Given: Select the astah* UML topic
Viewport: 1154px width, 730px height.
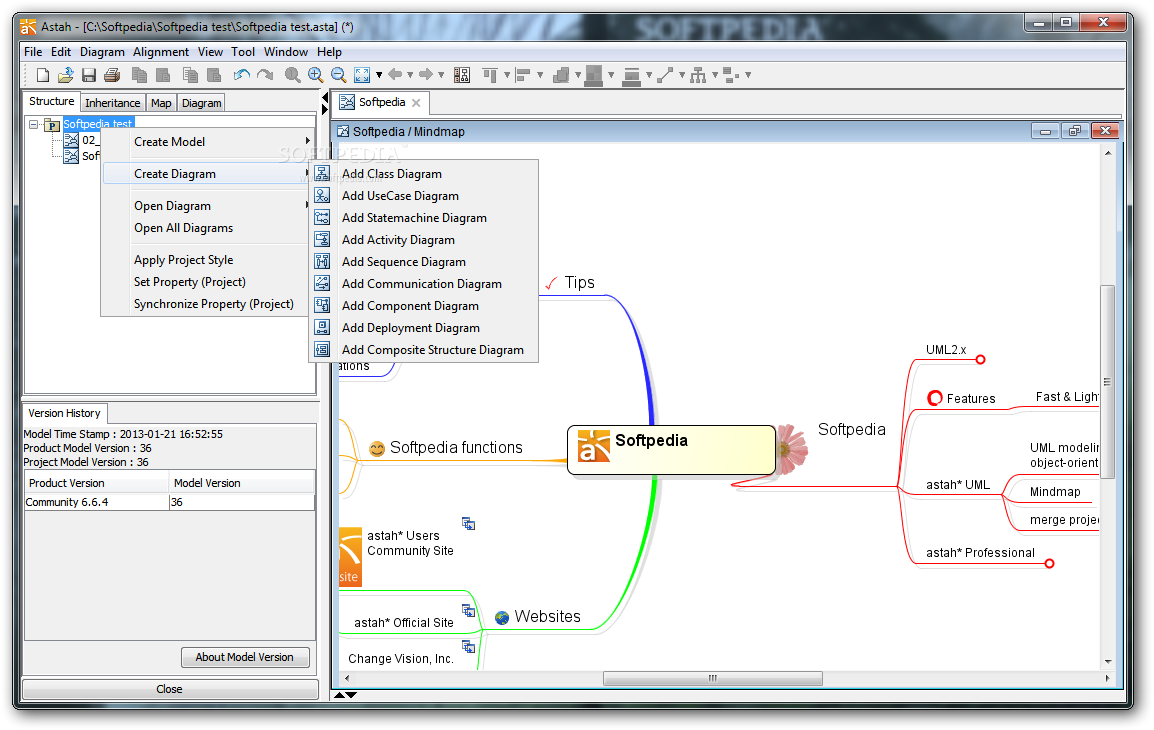Looking at the screenshot, I should tap(957, 485).
